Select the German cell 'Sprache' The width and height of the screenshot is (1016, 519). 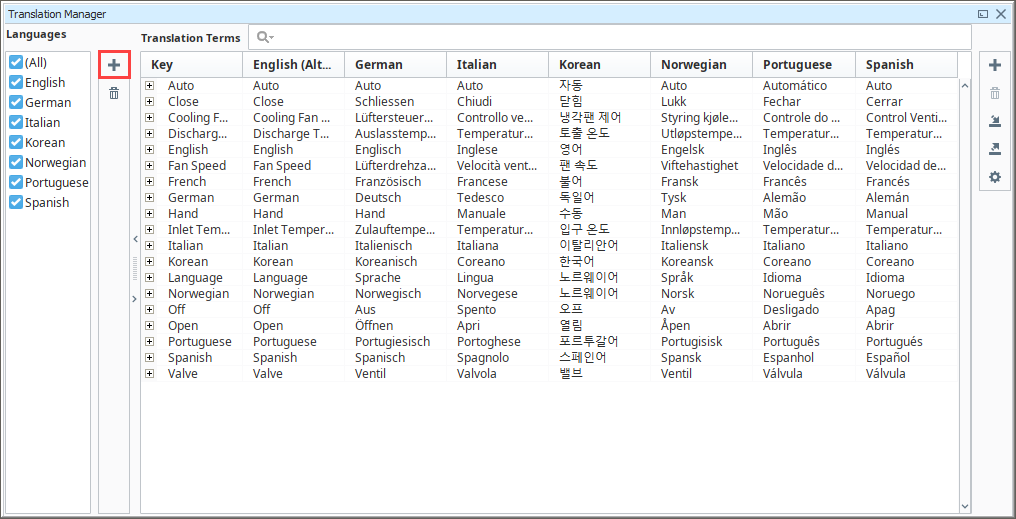tap(378, 277)
